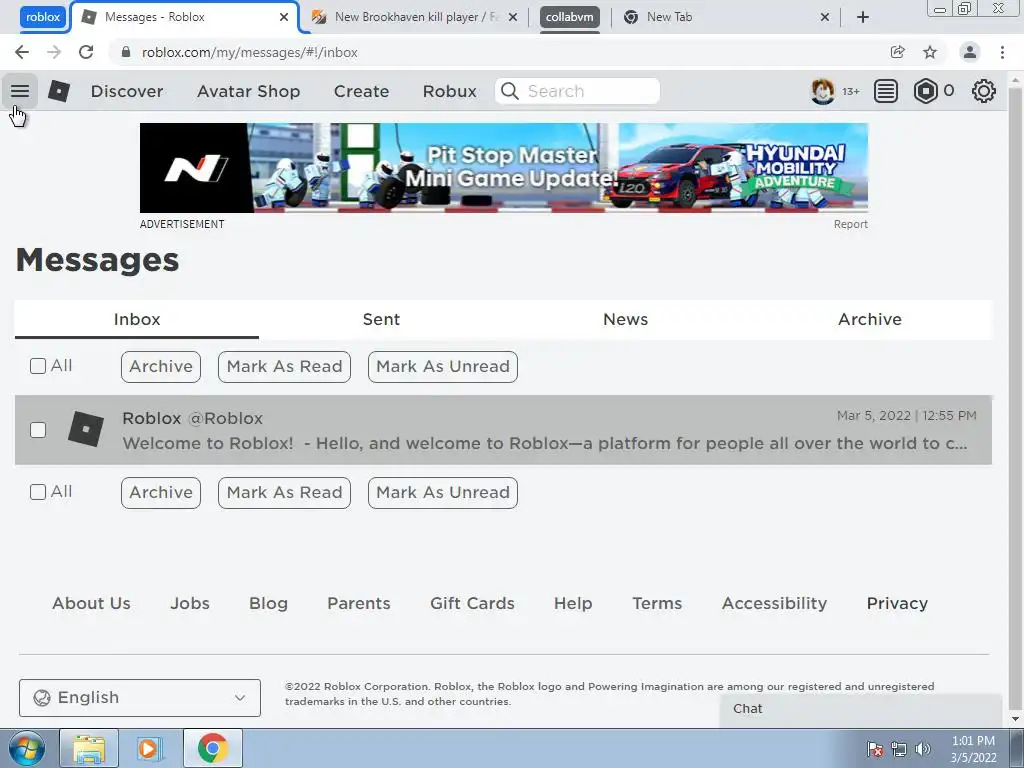Check the Welcome to Roblox message checkbox
The height and width of the screenshot is (768, 1024).
coord(38,430)
